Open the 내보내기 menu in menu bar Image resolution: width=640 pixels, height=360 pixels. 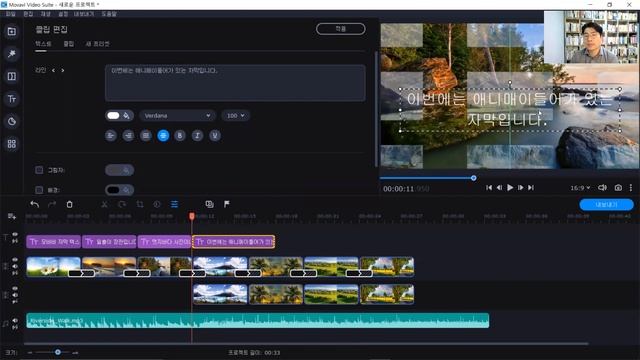[84, 14]
